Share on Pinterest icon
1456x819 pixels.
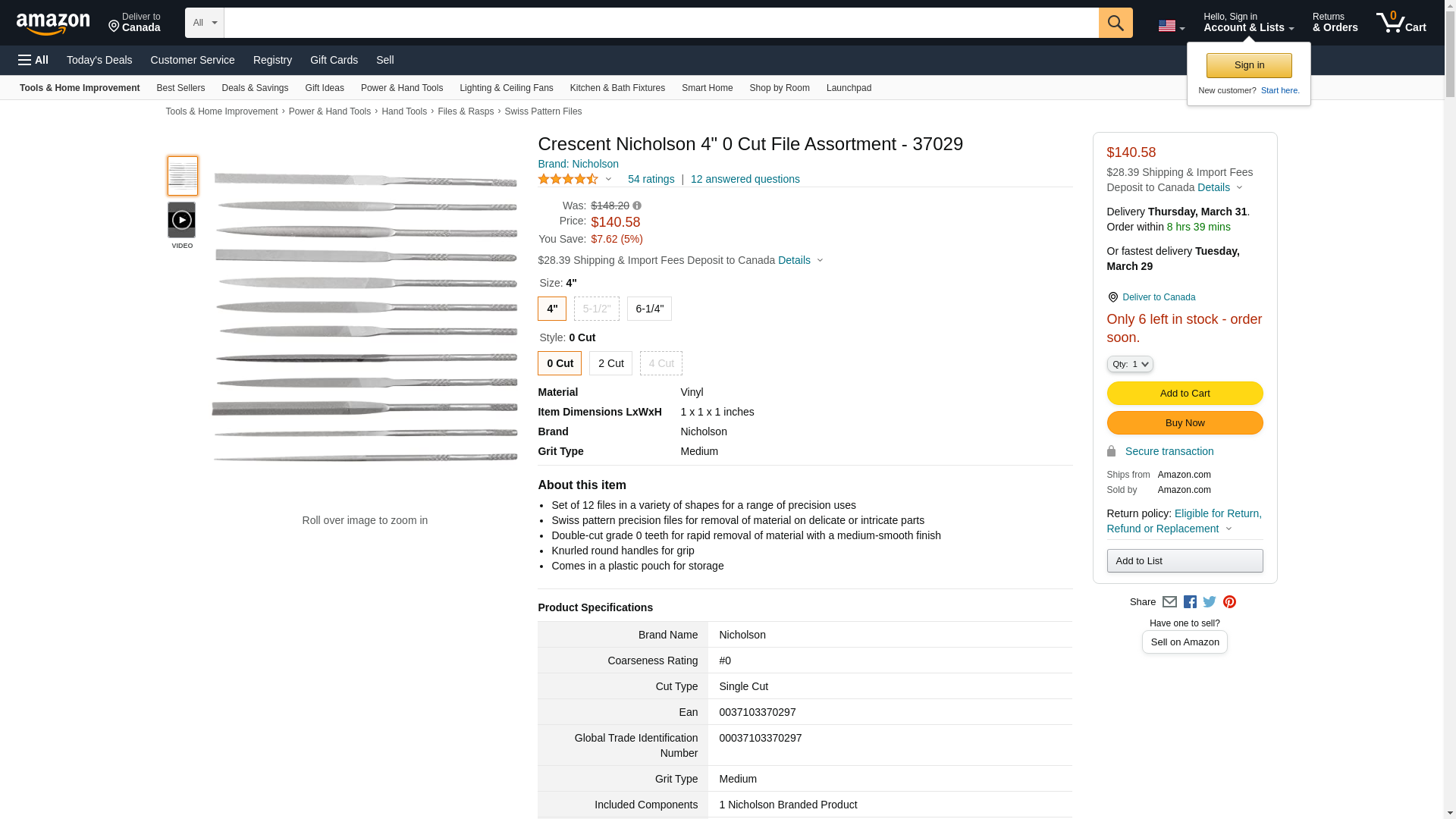pos(1229,602)
